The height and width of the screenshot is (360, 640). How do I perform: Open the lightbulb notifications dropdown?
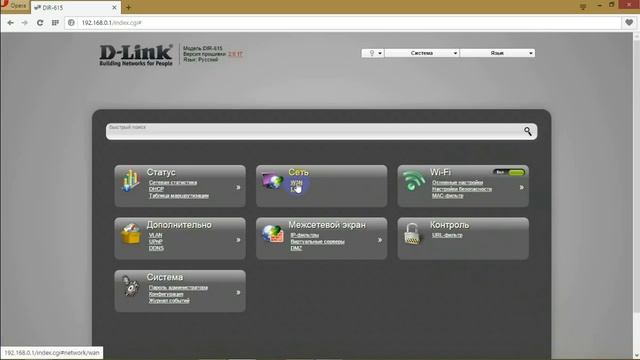(x=373, y=53)
